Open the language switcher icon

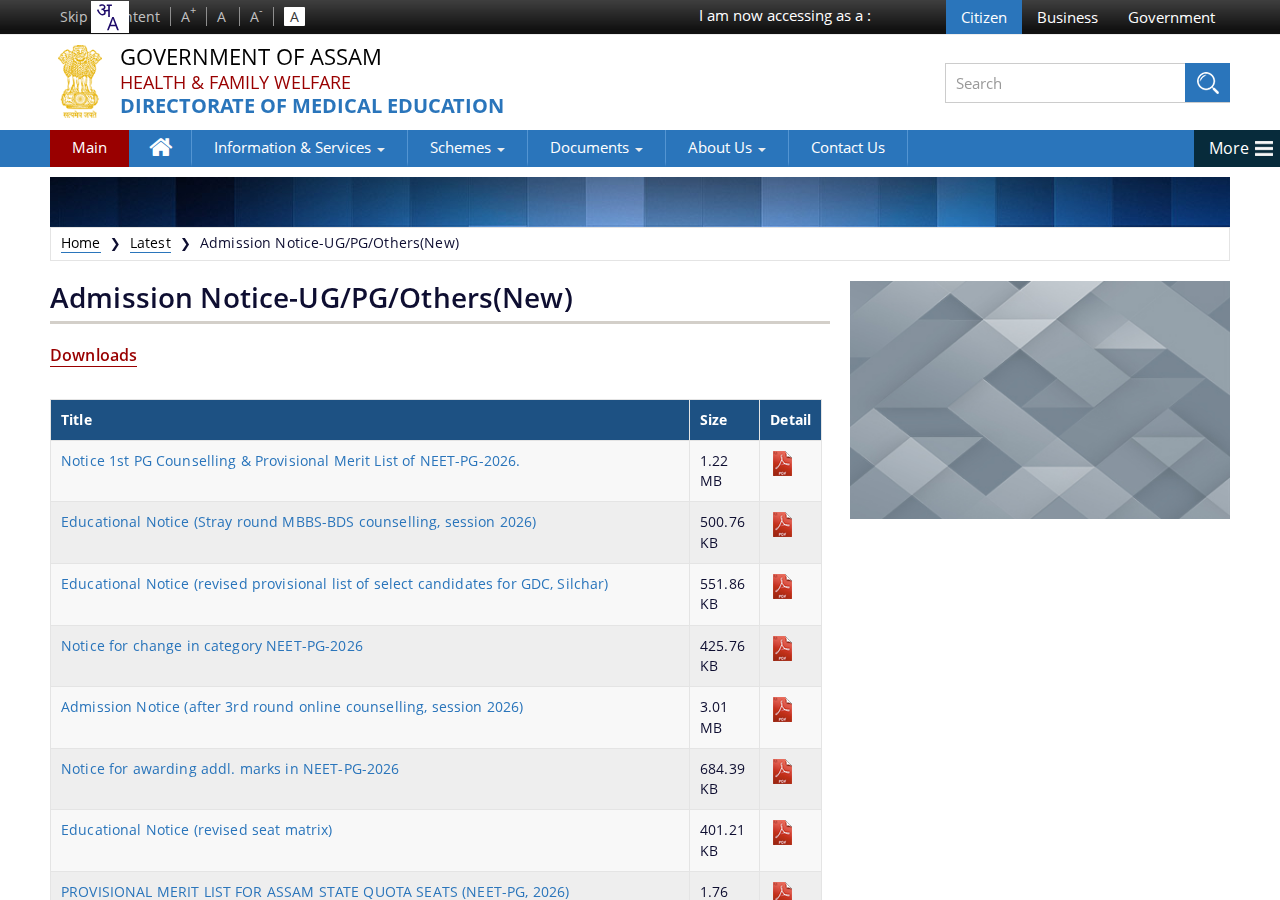(110, 17)
